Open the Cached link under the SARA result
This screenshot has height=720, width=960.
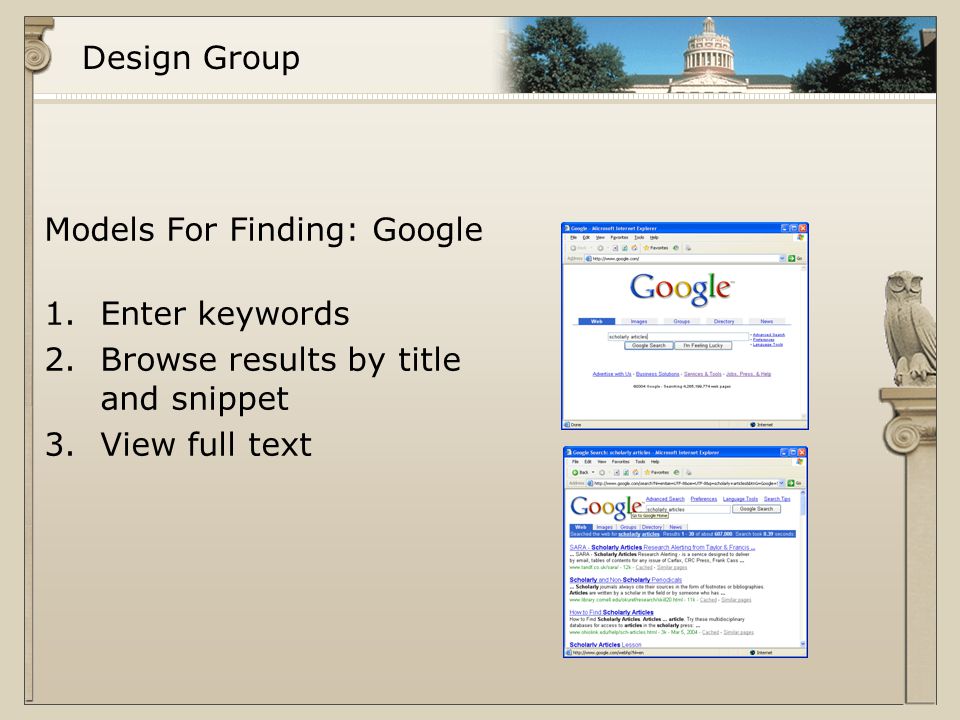point(644,568)
